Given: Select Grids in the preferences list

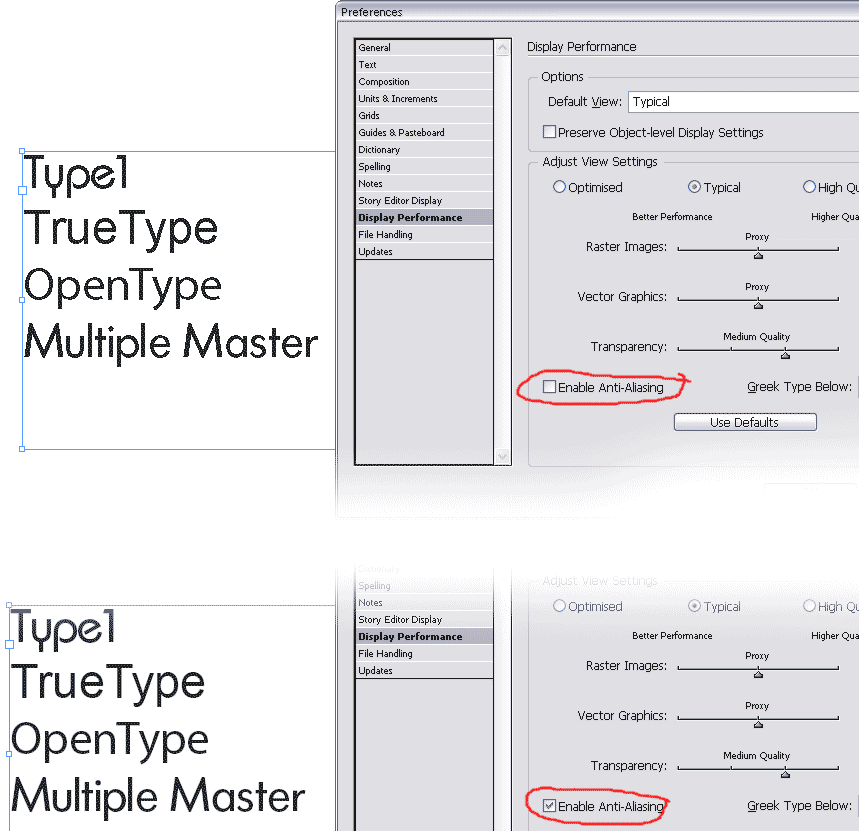Looking at the screenshot, I should point(425,116).
